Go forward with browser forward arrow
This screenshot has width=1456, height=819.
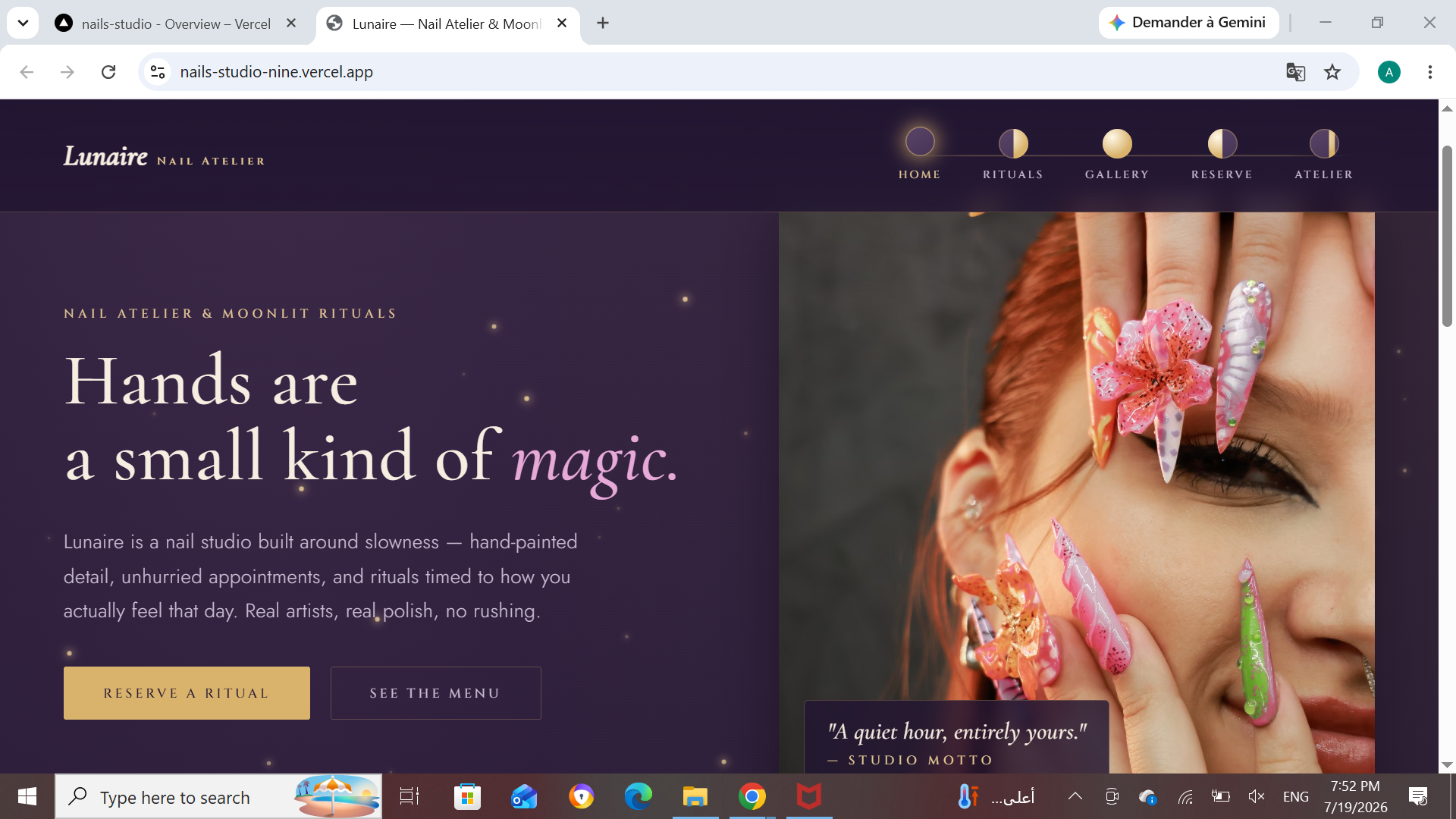[x=67, y=72]
